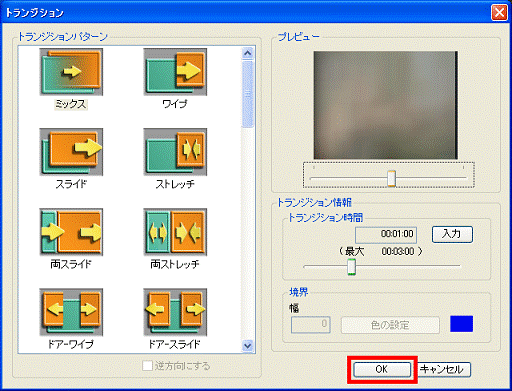Image resolution: width=512 pixels, height=391 pixels.
Task: Click the ドアーワイプ label text
Action: [x=71, y=344]
